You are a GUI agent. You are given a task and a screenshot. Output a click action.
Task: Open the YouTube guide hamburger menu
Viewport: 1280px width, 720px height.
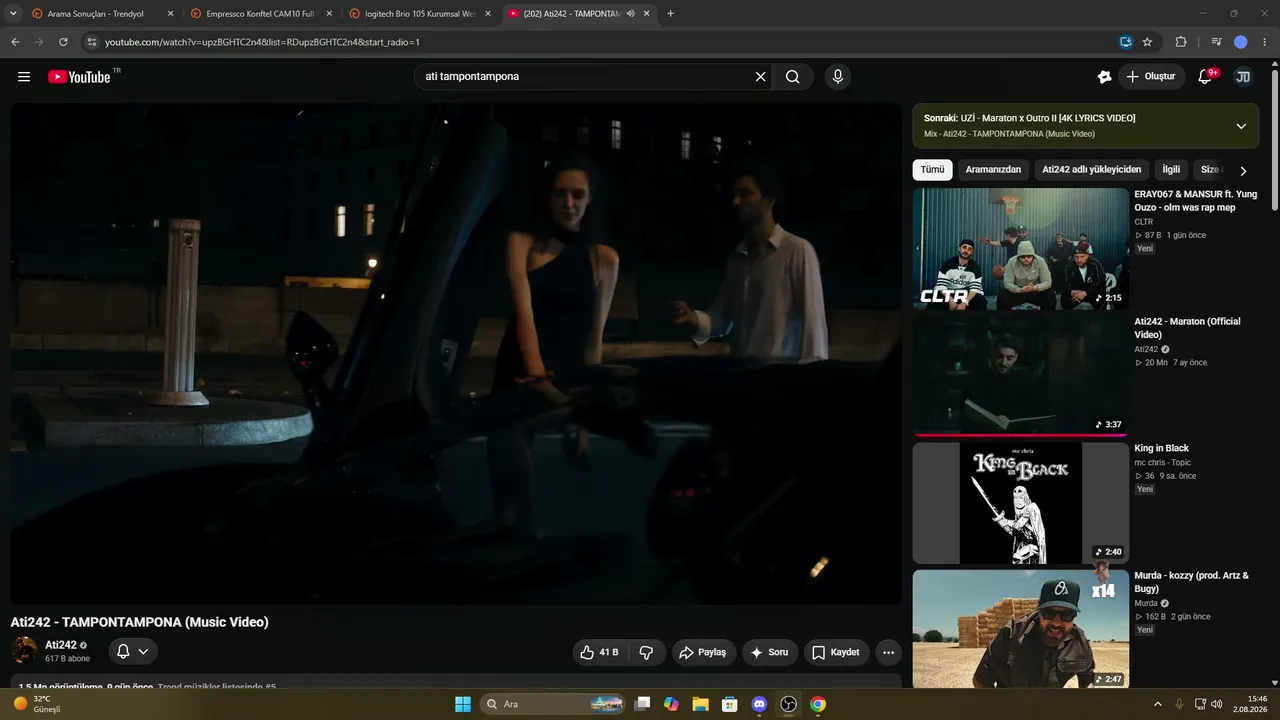tap(24, 77)
